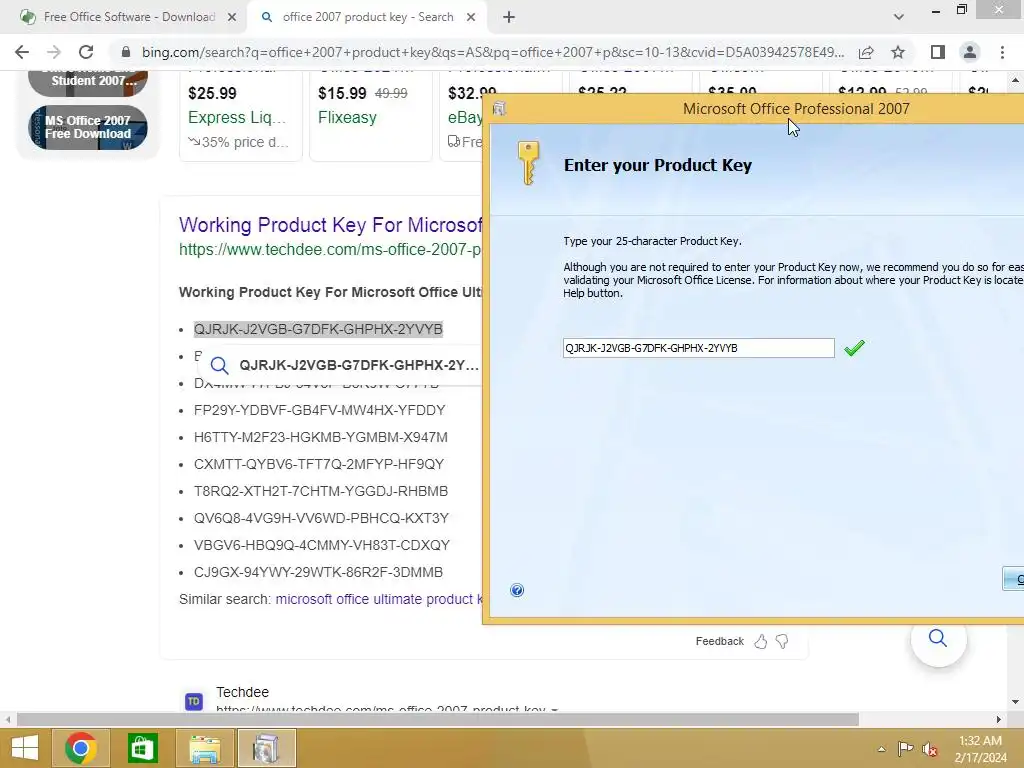Click the address bar URL

point(493,52)
